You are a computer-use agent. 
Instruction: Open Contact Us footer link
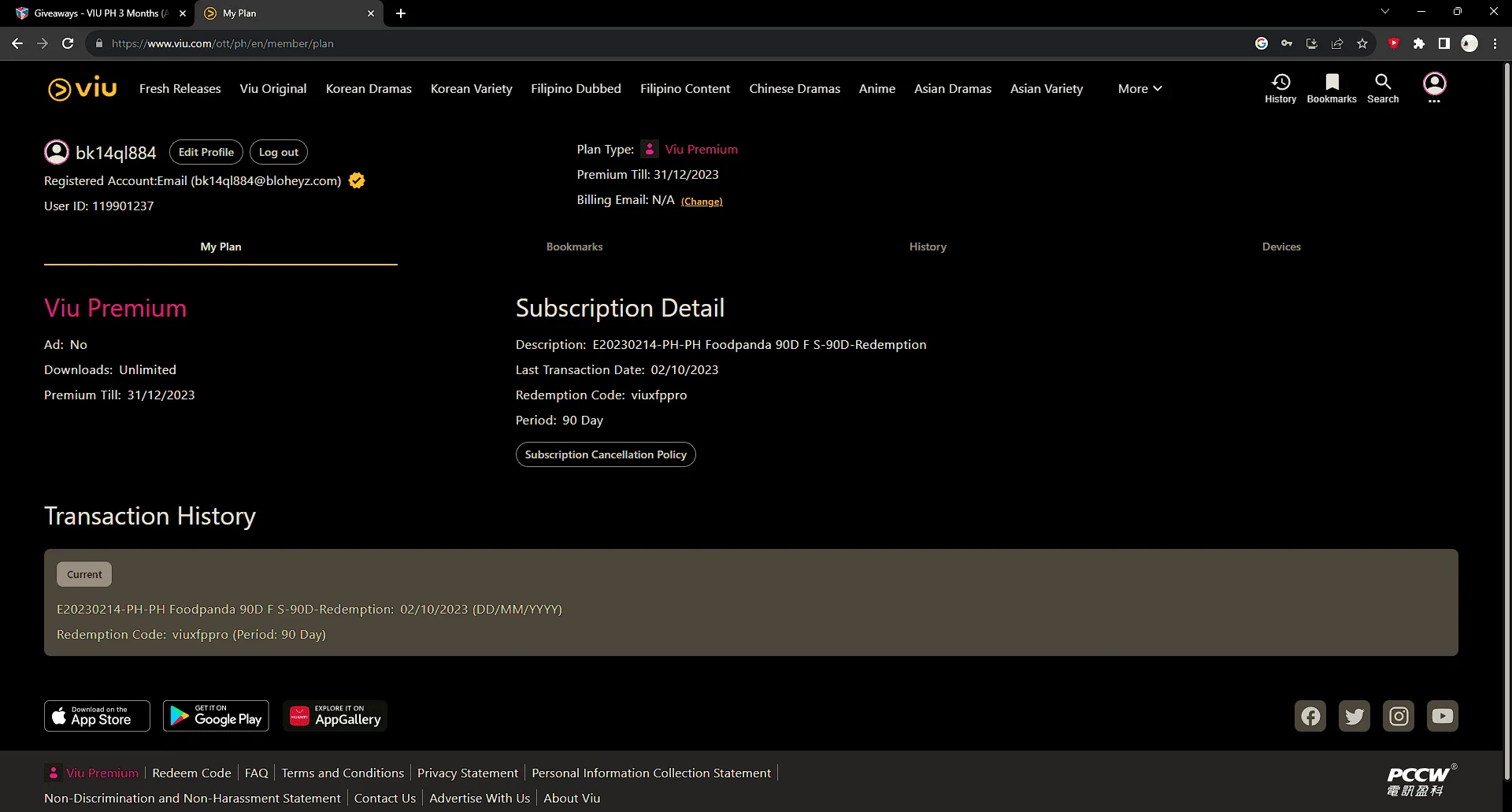pyautogui.click(x=385, y=798)
